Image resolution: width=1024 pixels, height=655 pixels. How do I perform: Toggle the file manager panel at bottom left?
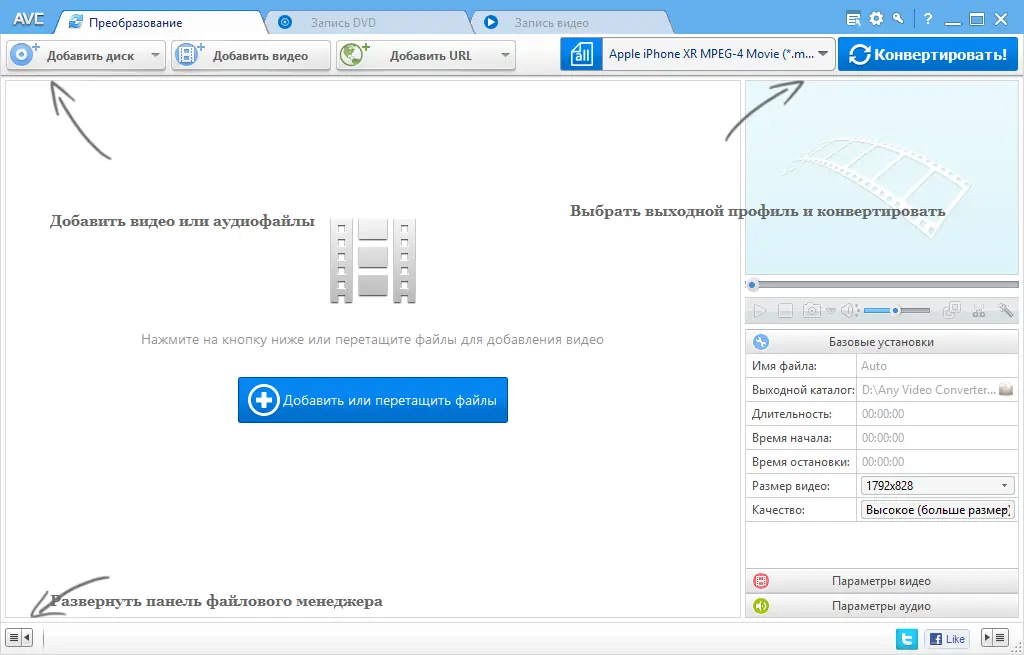tap(17, 636)
